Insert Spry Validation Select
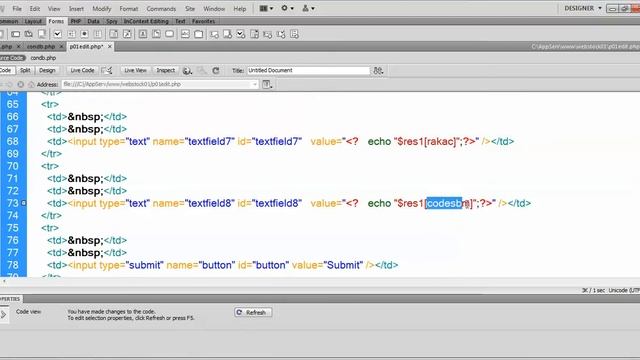This screenshot has height=360, width=640. pyautogui.click(x=254, y=34)
